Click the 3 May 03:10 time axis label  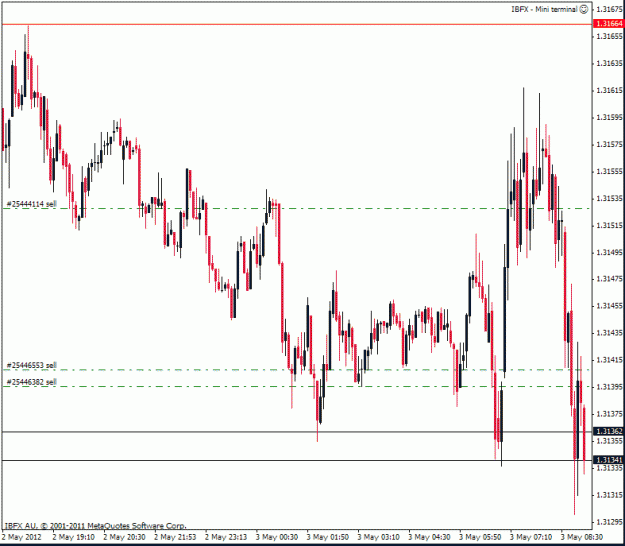(x=378, y=537)
